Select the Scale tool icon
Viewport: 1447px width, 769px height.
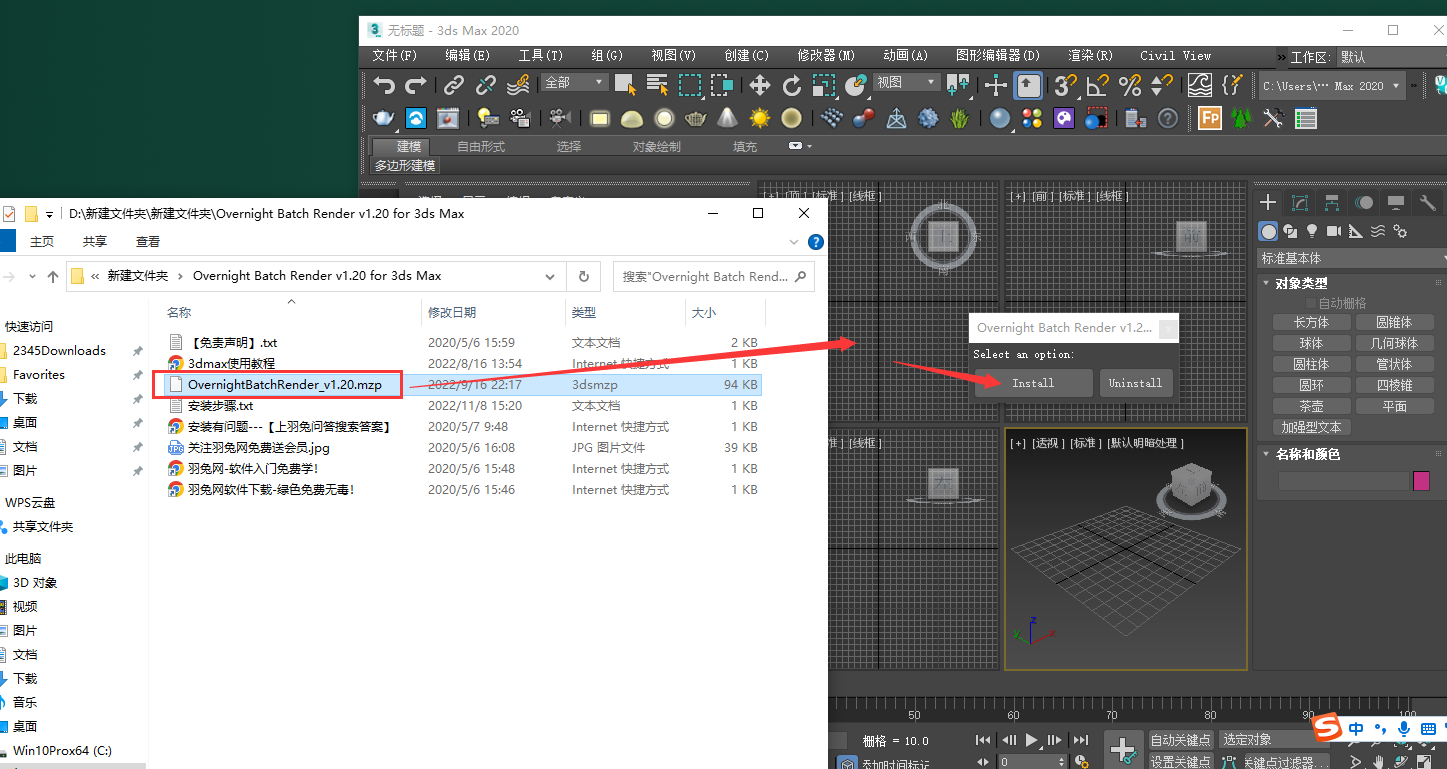click(824, 85)
